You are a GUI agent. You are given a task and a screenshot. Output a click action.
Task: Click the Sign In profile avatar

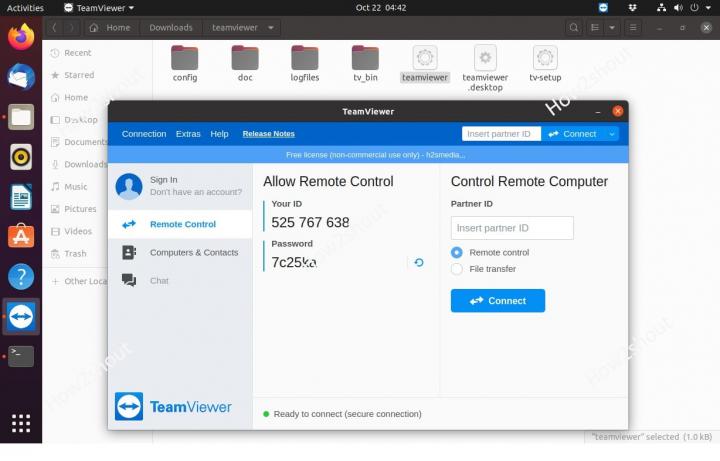129,186
